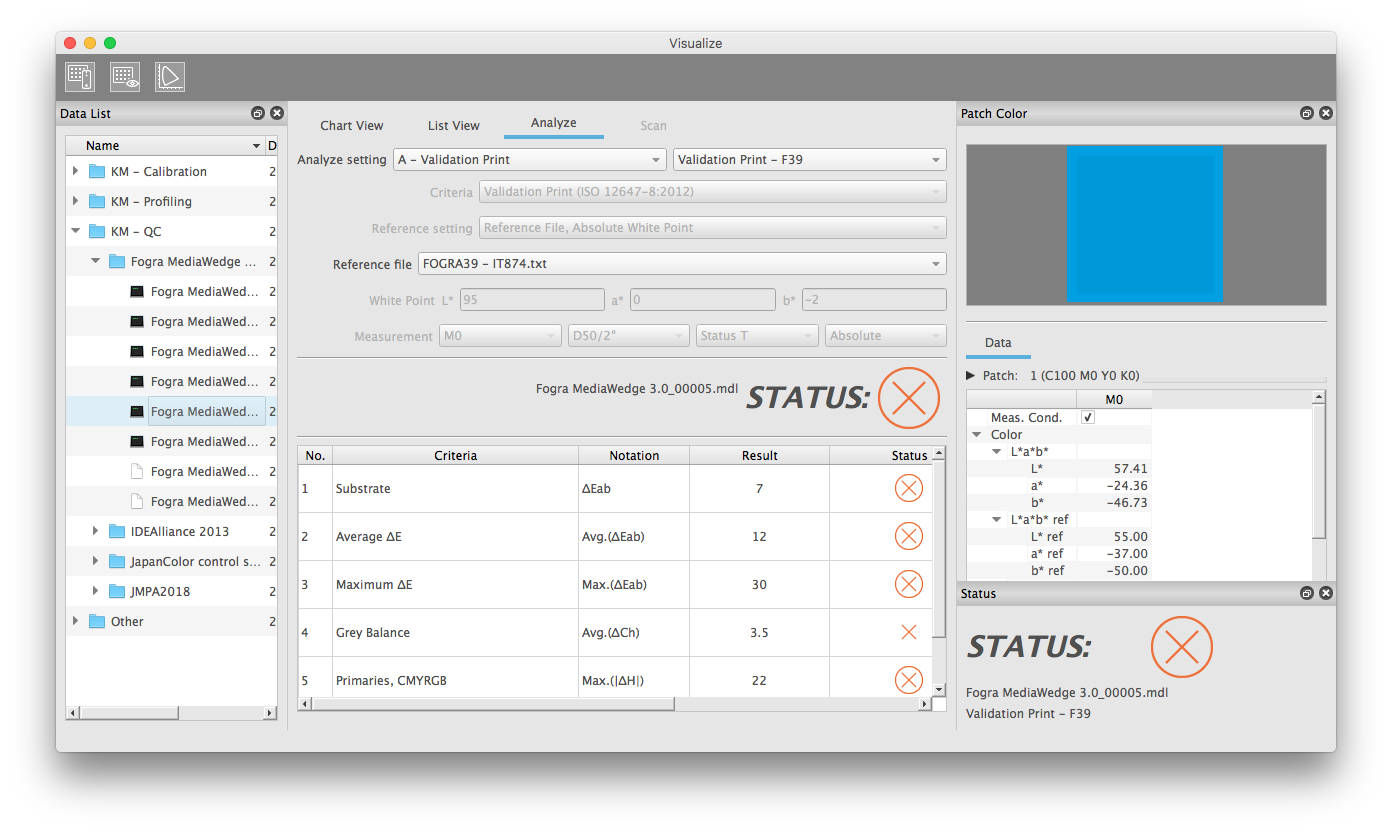
Task: Click the chart measurement device toolbar icon
Action: 79,77
